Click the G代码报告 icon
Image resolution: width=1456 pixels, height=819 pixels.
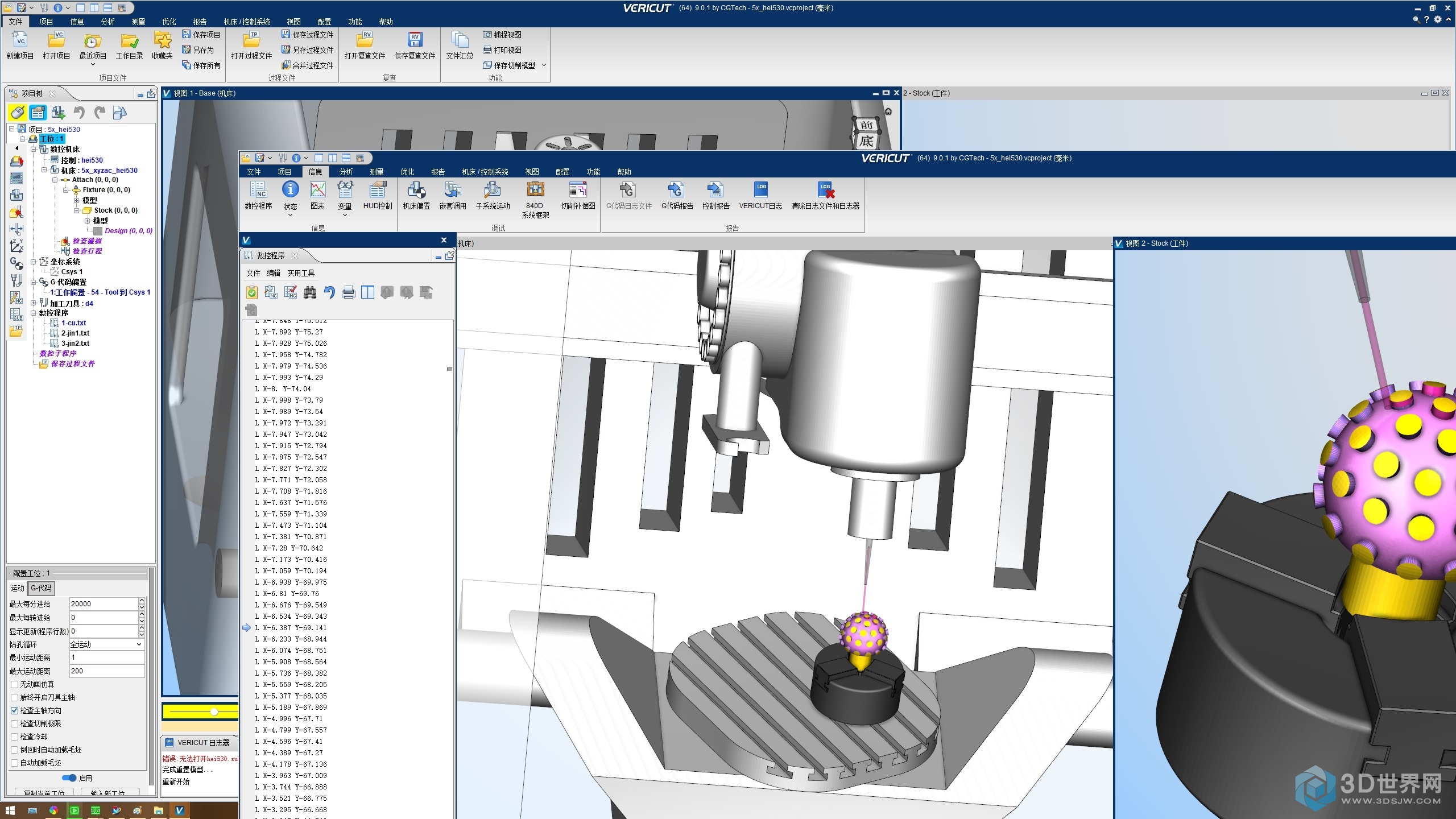pos(677,195)
